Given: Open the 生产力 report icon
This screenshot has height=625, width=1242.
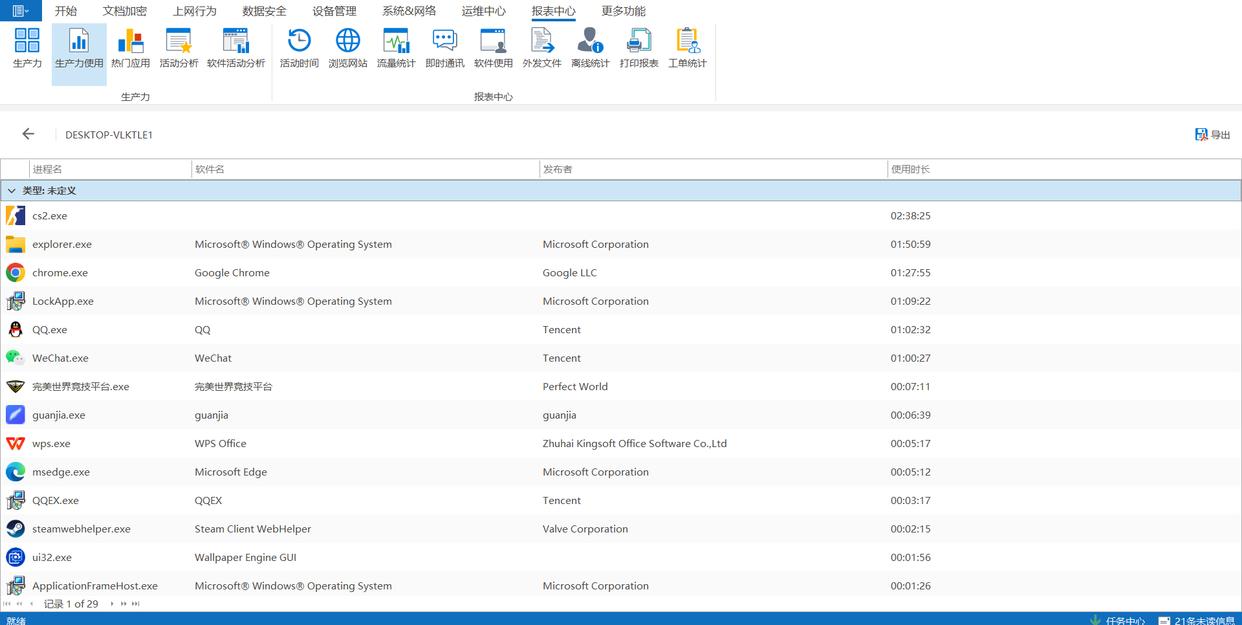Looking at the screenshot, I should 27,48.
